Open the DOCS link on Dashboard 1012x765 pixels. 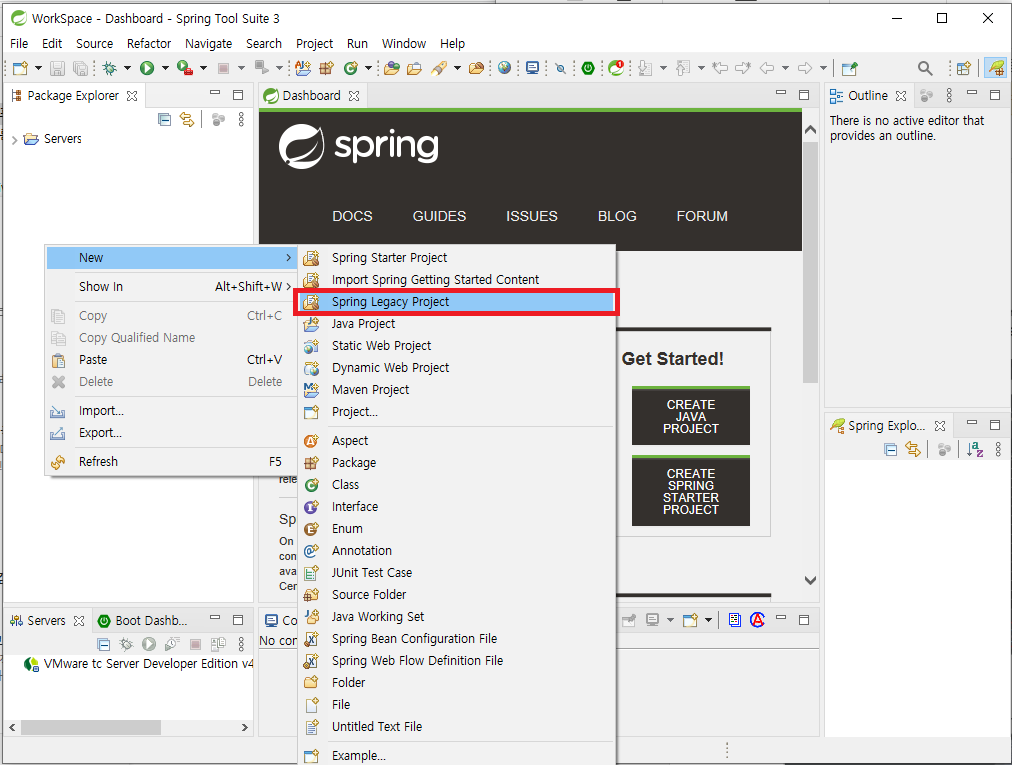352,216
